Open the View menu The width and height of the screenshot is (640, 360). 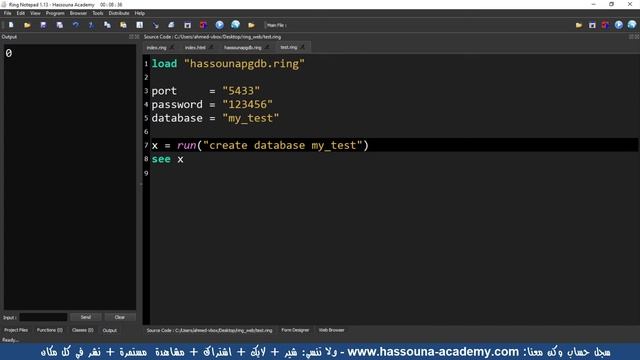click(x=35, y=13)
